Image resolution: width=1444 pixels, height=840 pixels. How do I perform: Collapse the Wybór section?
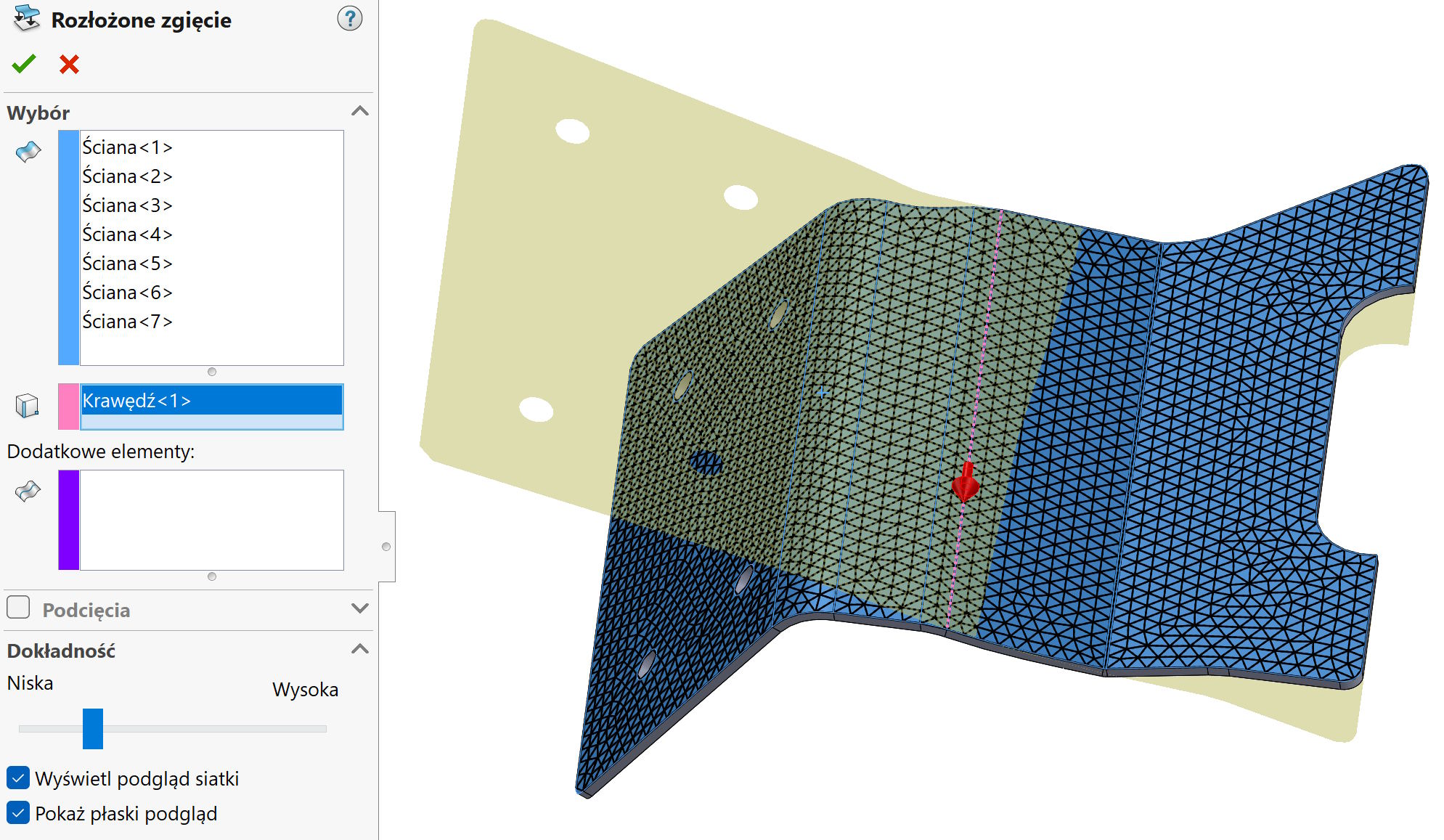click(x=359, y=111)
